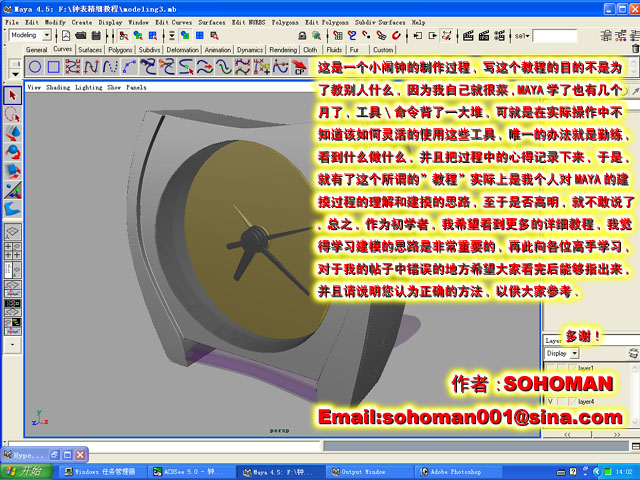The height and width of the screenshot is (480, 640).
Task: Select the Pencil Curve tool on shelf
Action: 110,67
